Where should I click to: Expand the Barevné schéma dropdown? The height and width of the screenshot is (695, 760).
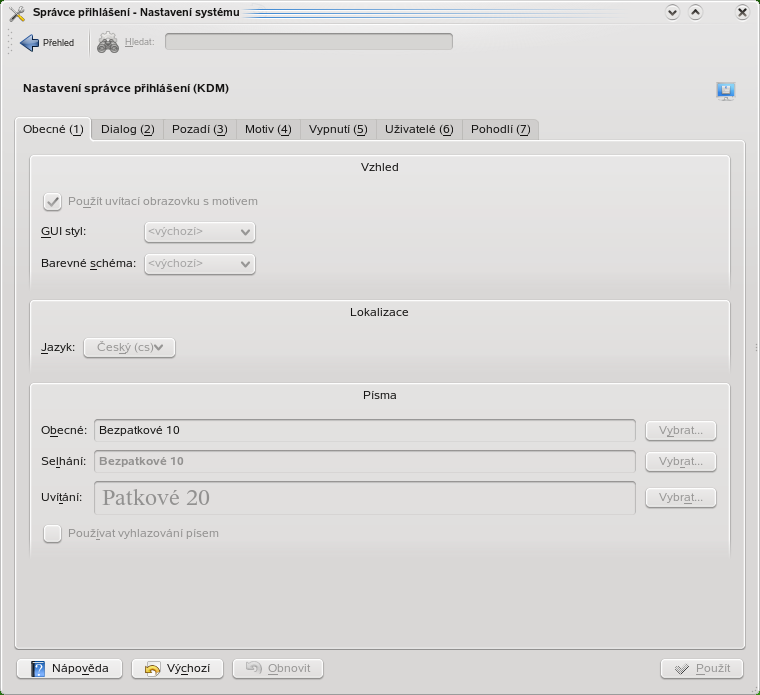pyautogui.click(x=200, y=264)
